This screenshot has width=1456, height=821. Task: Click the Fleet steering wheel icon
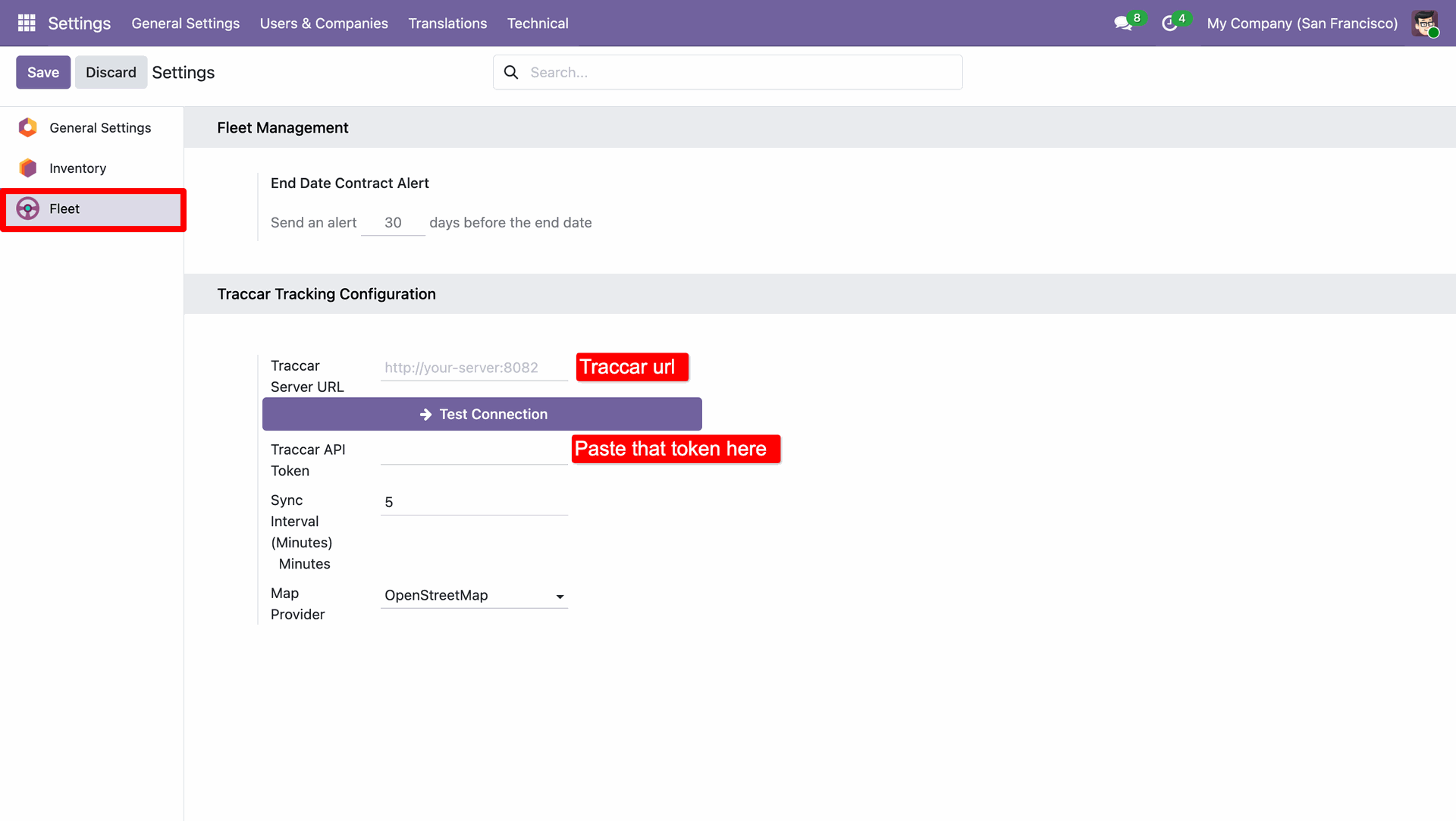tap(28, 208)
